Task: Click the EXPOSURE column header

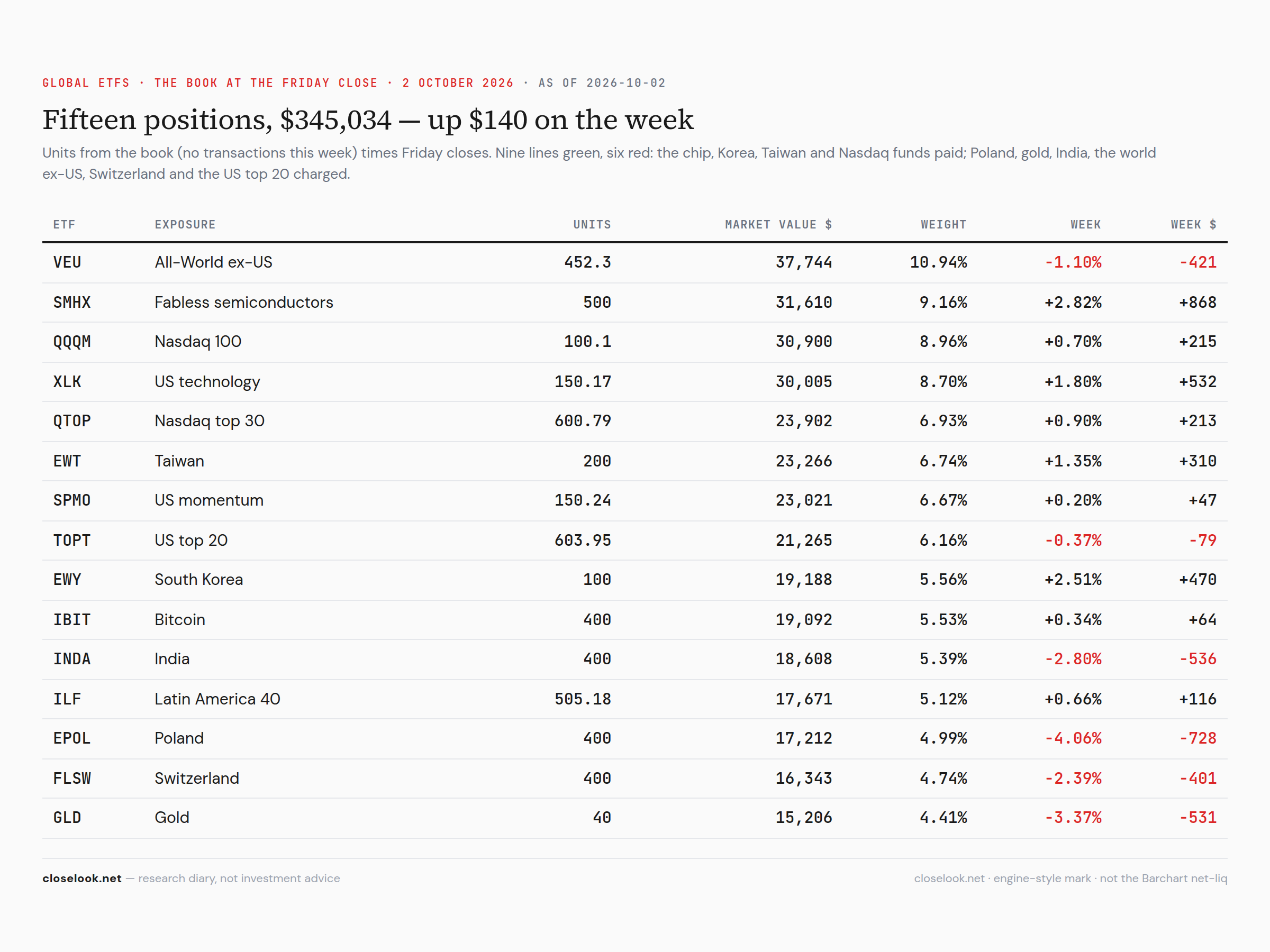Action: pos(185,224)
